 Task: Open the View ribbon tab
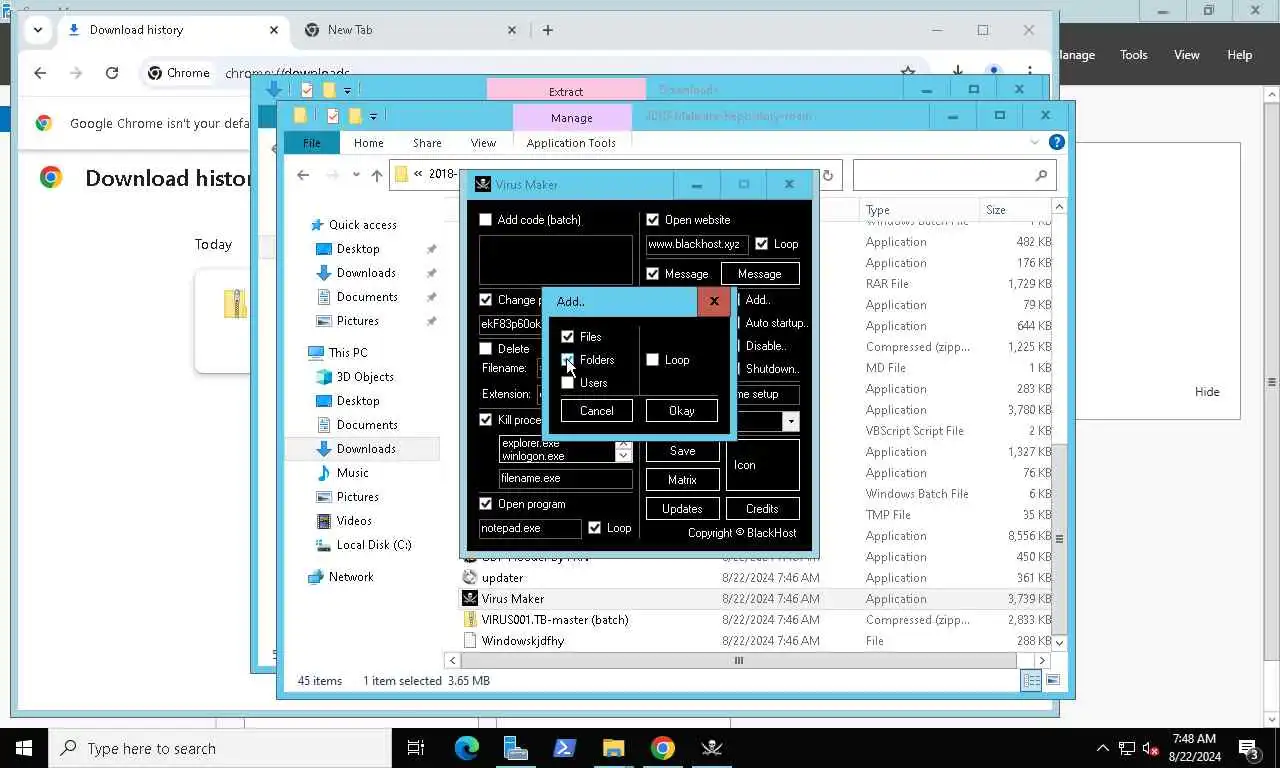click(x=483, y=143)
